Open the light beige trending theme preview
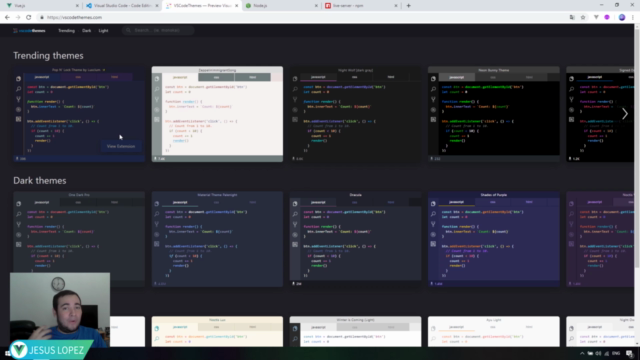Viewport: 640px width, 360px height. [217, 114]
